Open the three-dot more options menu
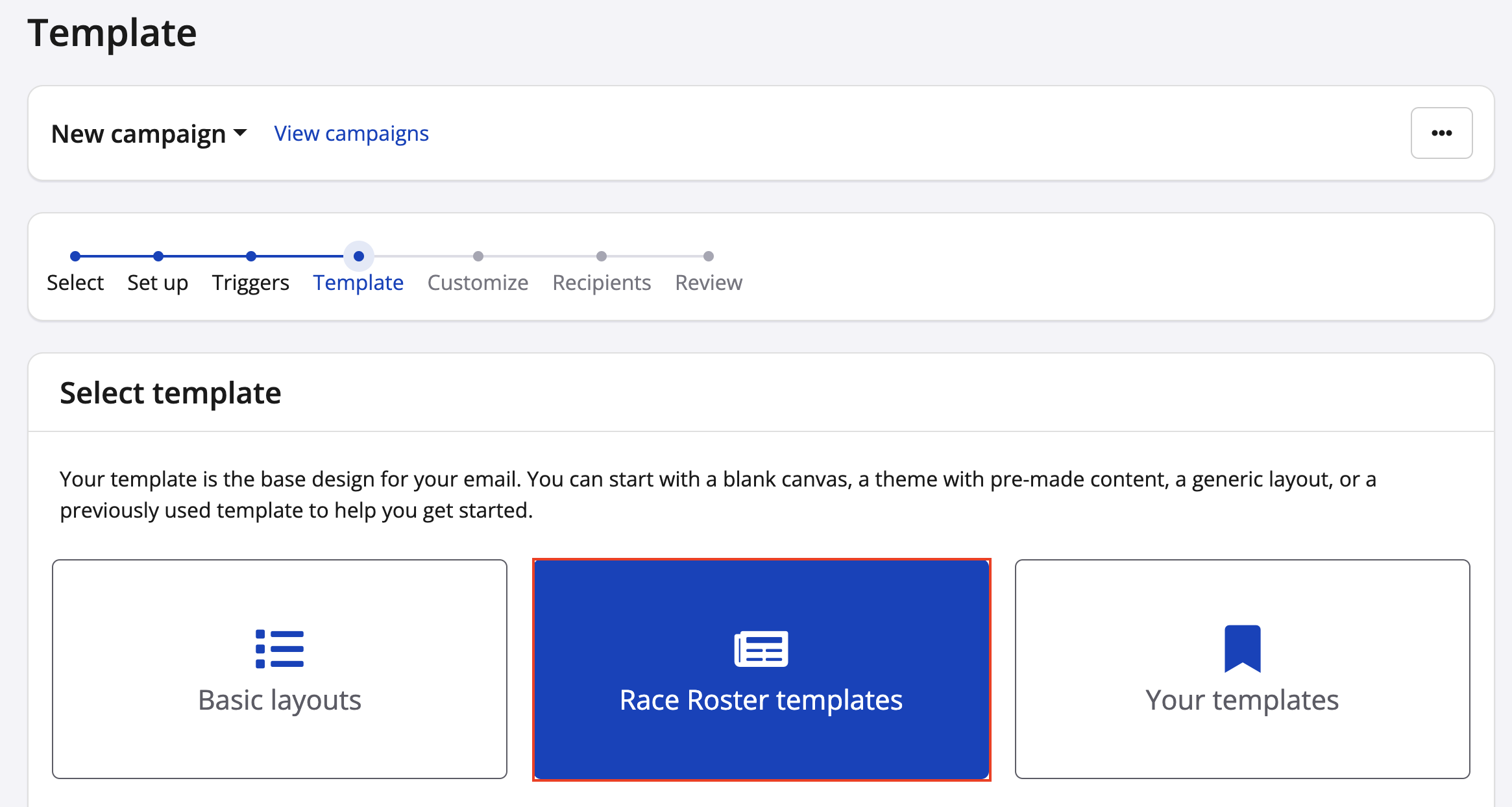Screen dimensions: 1512x807 tap(1441, 133)
